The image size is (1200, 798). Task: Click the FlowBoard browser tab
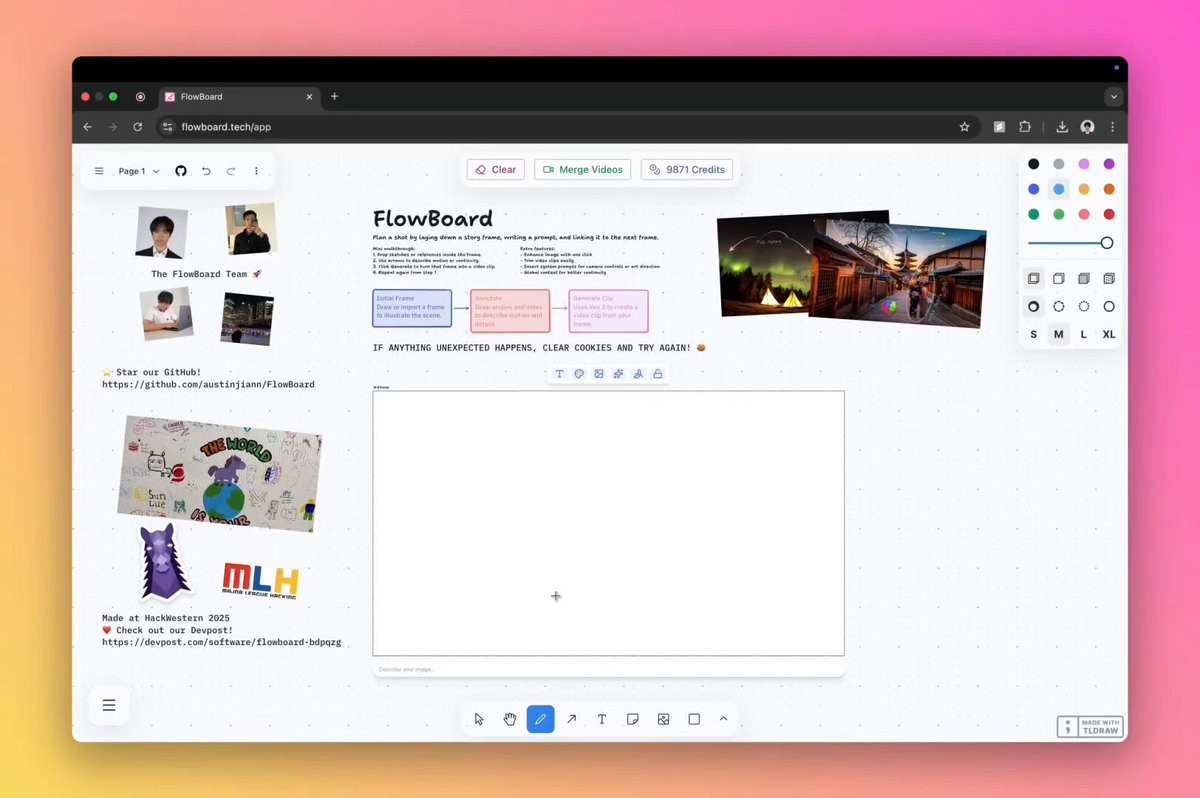point(238,97)
